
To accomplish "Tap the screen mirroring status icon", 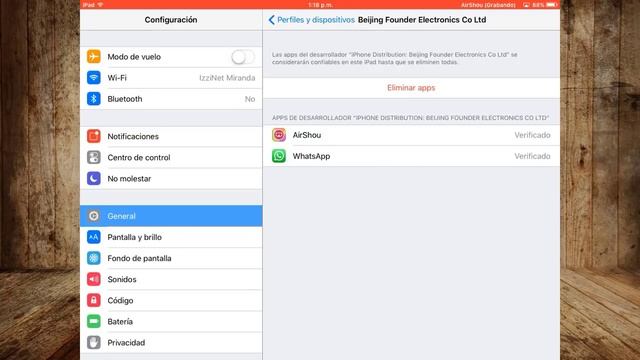I will [526, 5].
